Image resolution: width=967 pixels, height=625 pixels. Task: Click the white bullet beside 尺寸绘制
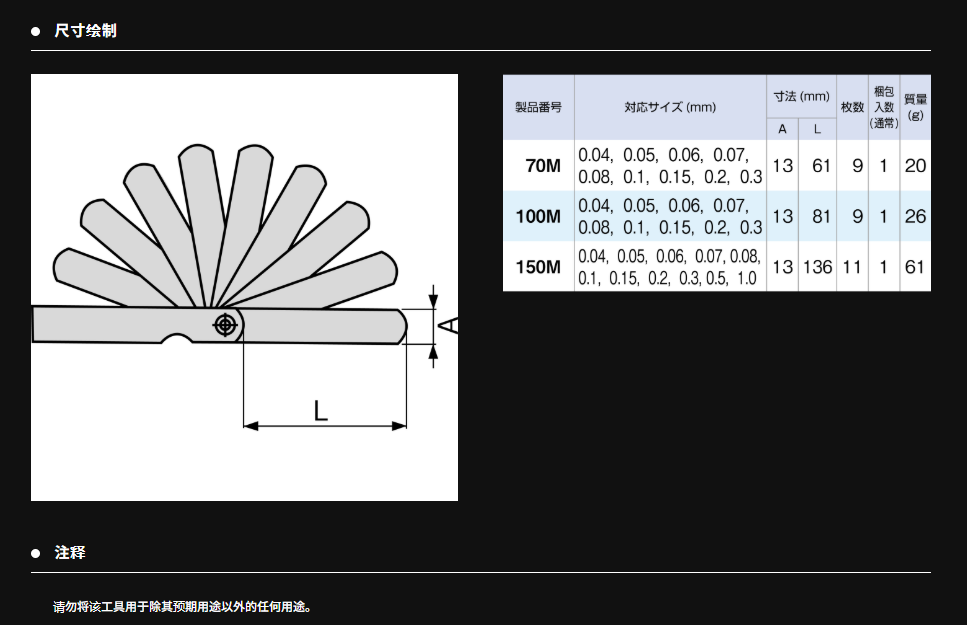click(x=36, y=31)
